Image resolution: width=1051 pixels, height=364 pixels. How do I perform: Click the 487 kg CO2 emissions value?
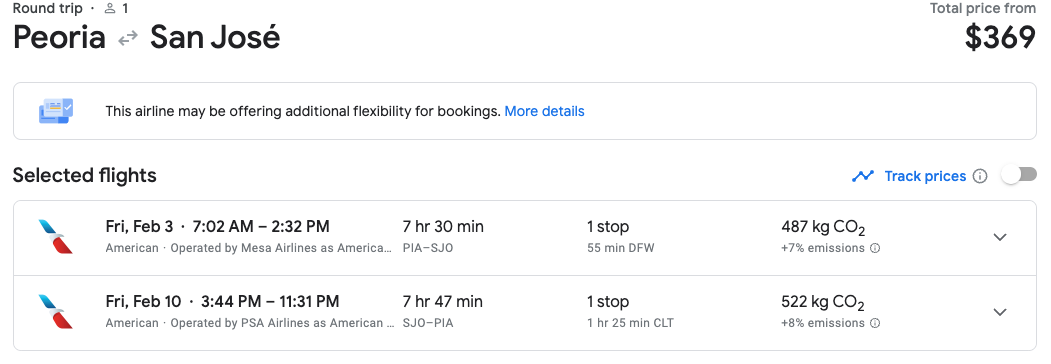click(823, 228)
